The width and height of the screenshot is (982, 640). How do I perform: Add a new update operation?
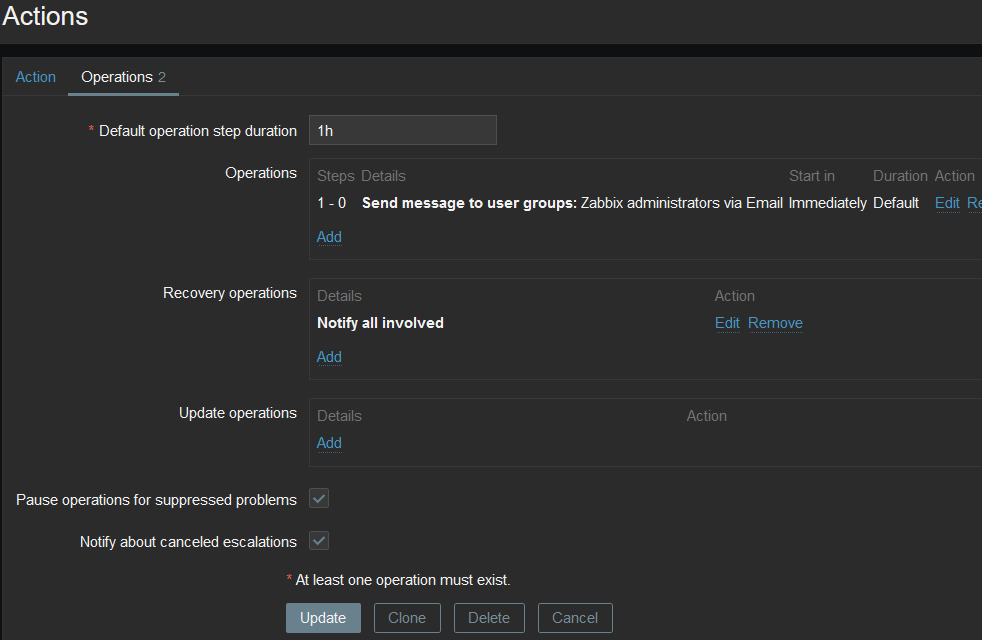pos(329,443)
